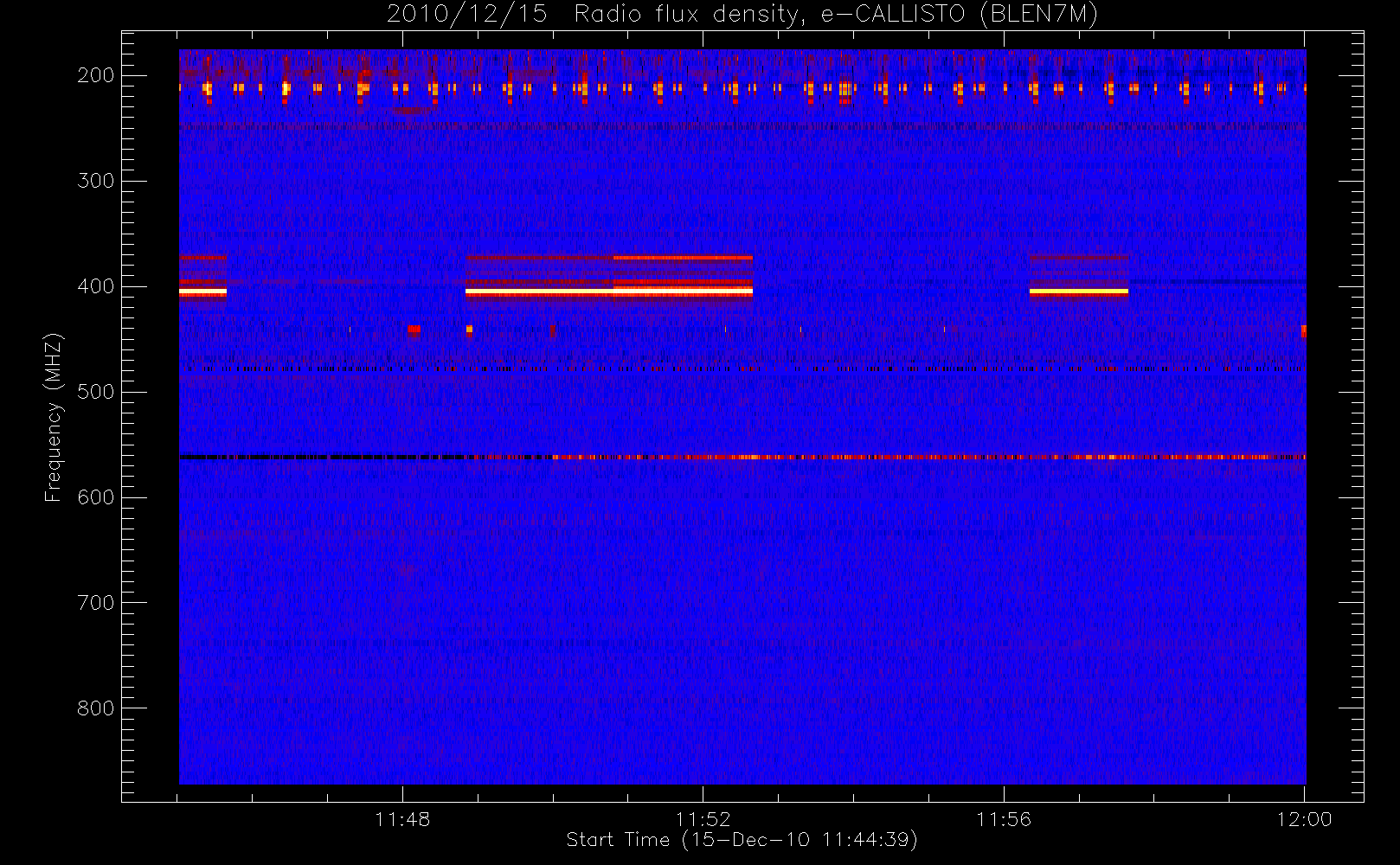This screenshot has width=1400, height=865.
Task: Click the 'Start Time (15-Dec-10 11:44:39)' label
Action: (x=742, y=840)
